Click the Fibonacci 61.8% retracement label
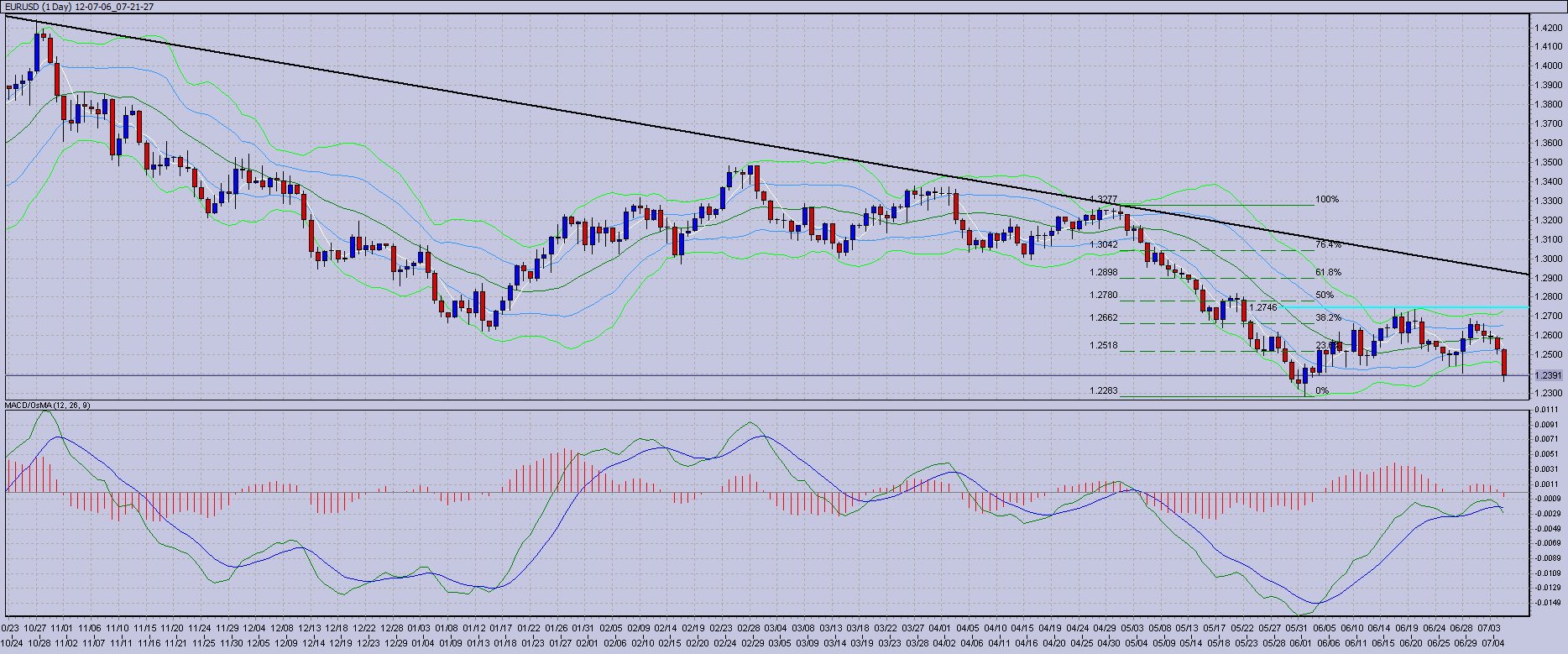Image resolution: width=1568 pixels, height=654 pixels. click(1328, 273)
